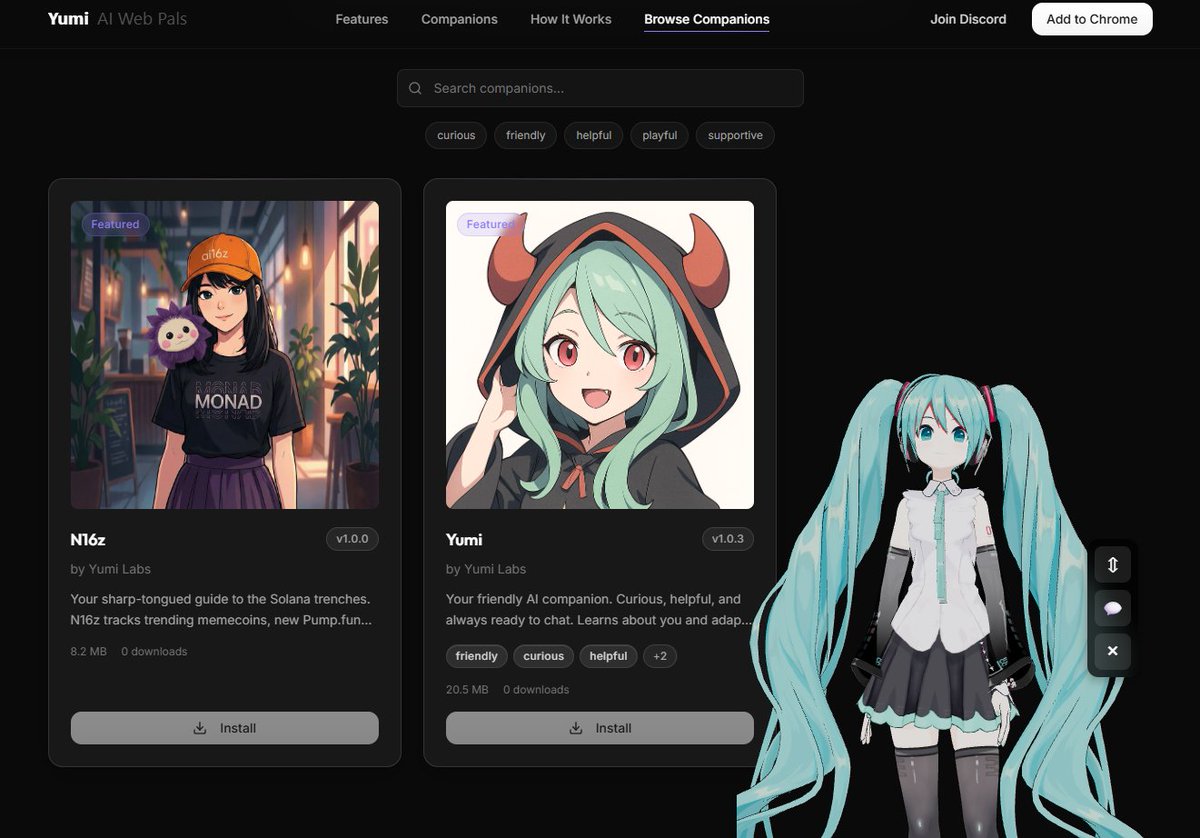Close the avatar overlay with the X icon

[x=1112, y=651]
